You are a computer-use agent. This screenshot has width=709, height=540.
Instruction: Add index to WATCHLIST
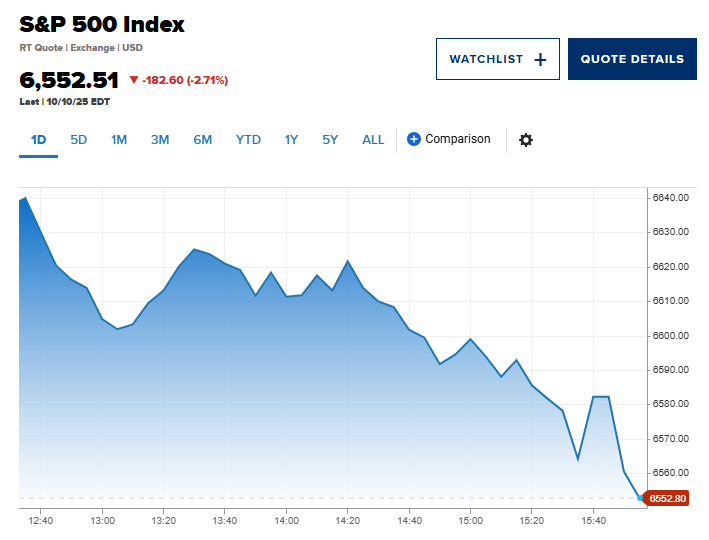(x=487, y=59)
